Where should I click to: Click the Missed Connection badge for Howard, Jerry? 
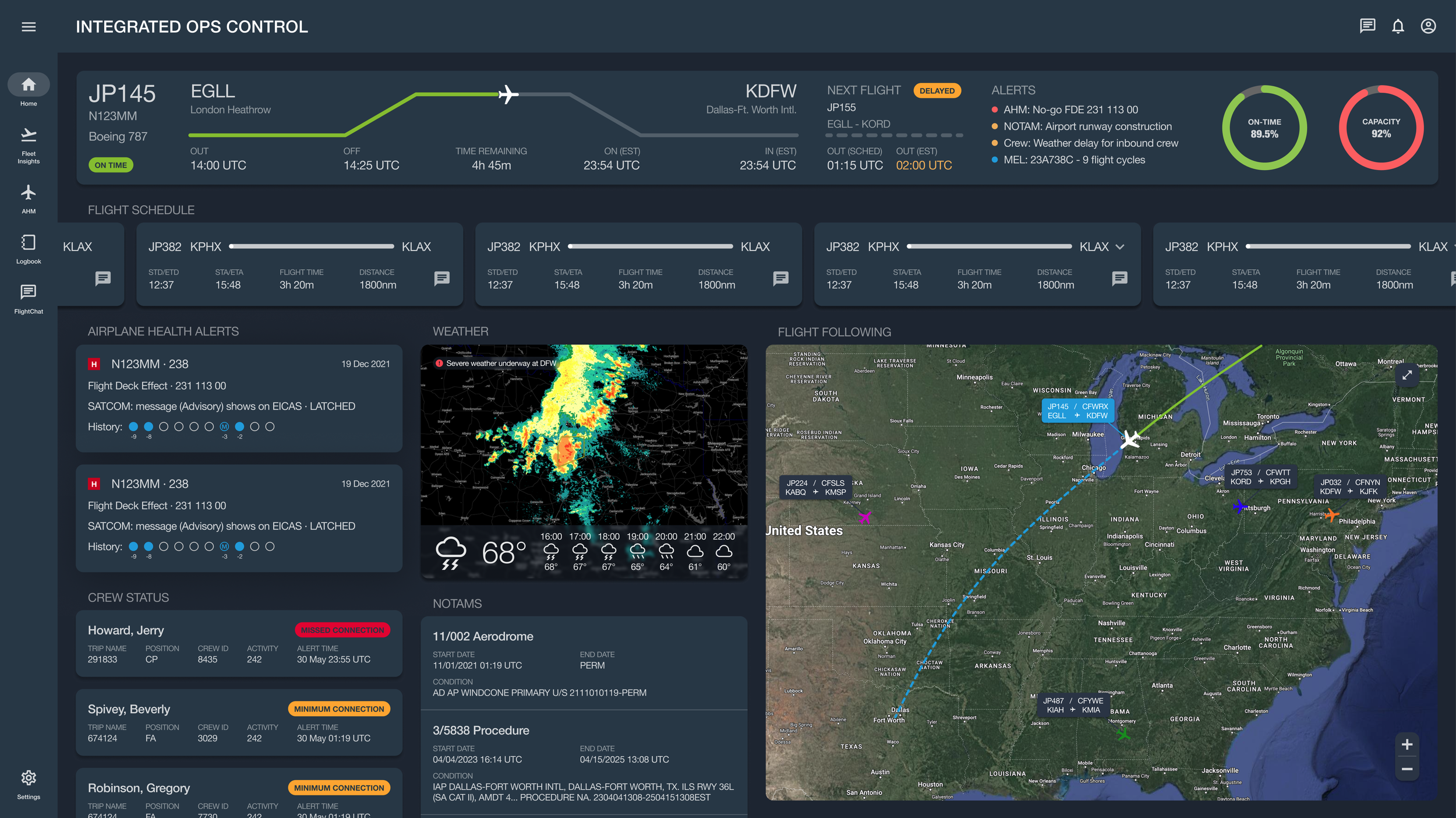[342, 630]
